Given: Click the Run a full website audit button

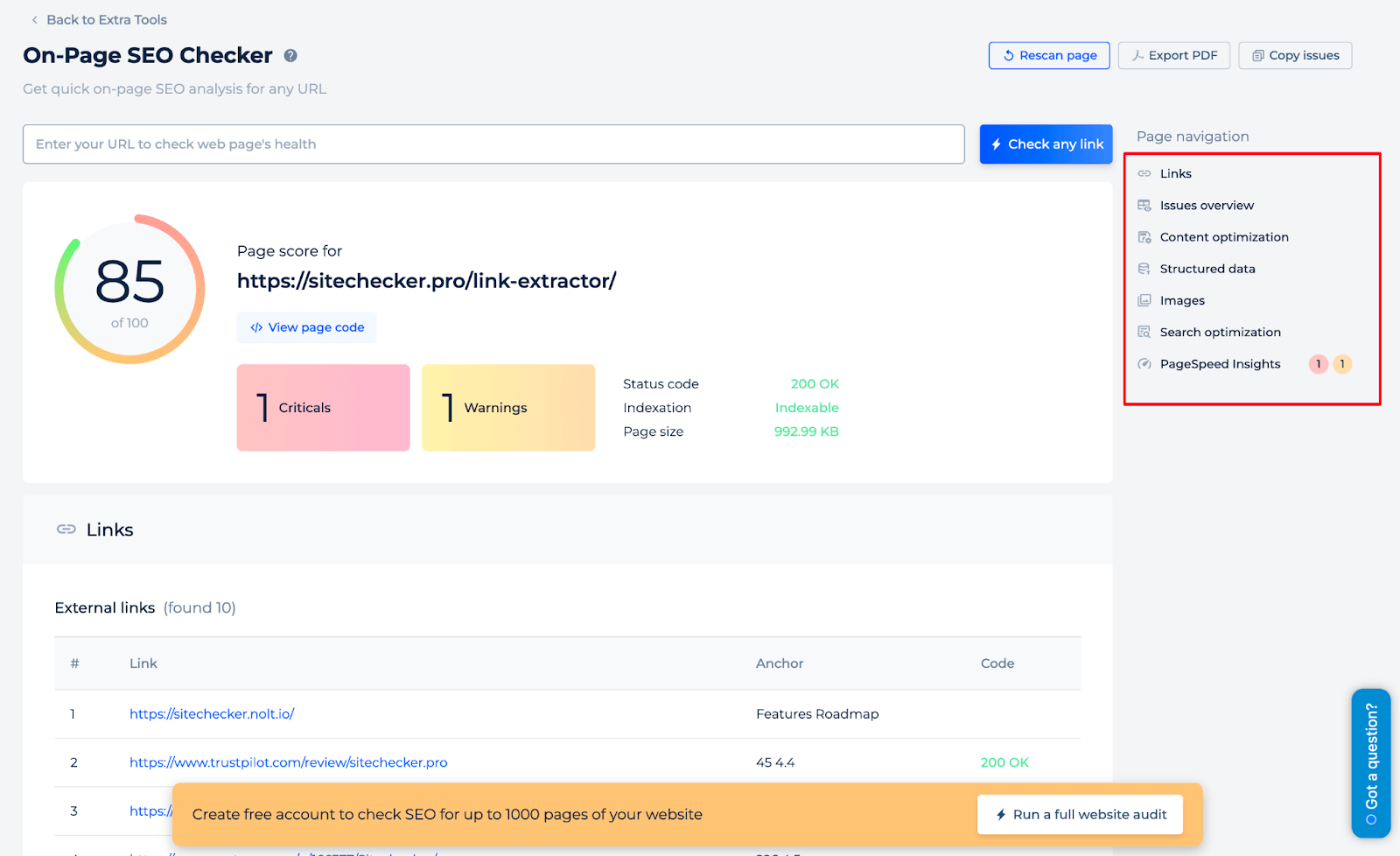Looking at the screenshot, I should (1080, 815).
